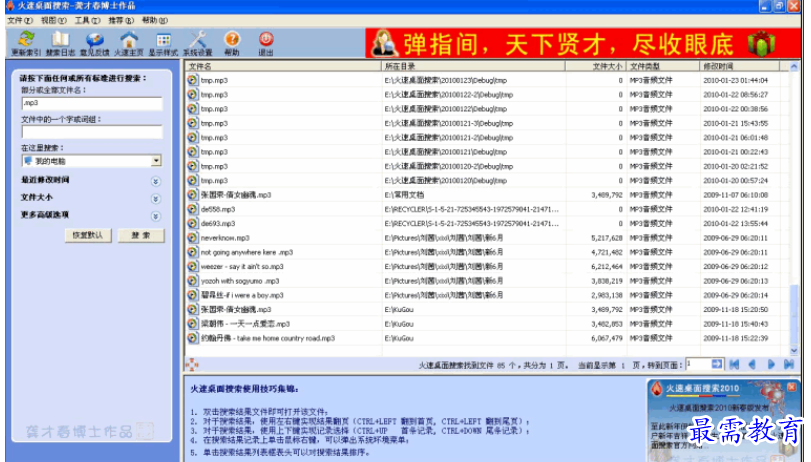This screenshot has height=462, width=811.
Task: Click file icon of neverknow.mp3
Action: [192, 238]
